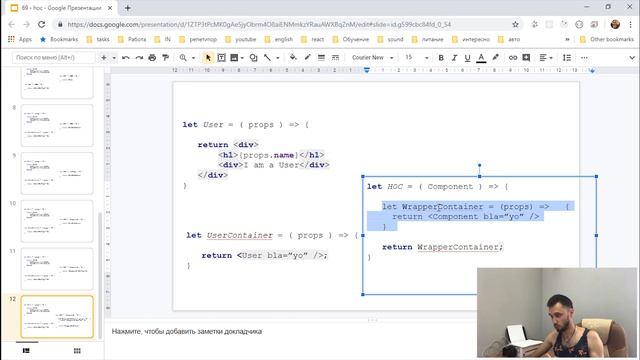Click the '69 - hoc' browser tab
Screen dimensions: 640x360
(x=61, y=8)
